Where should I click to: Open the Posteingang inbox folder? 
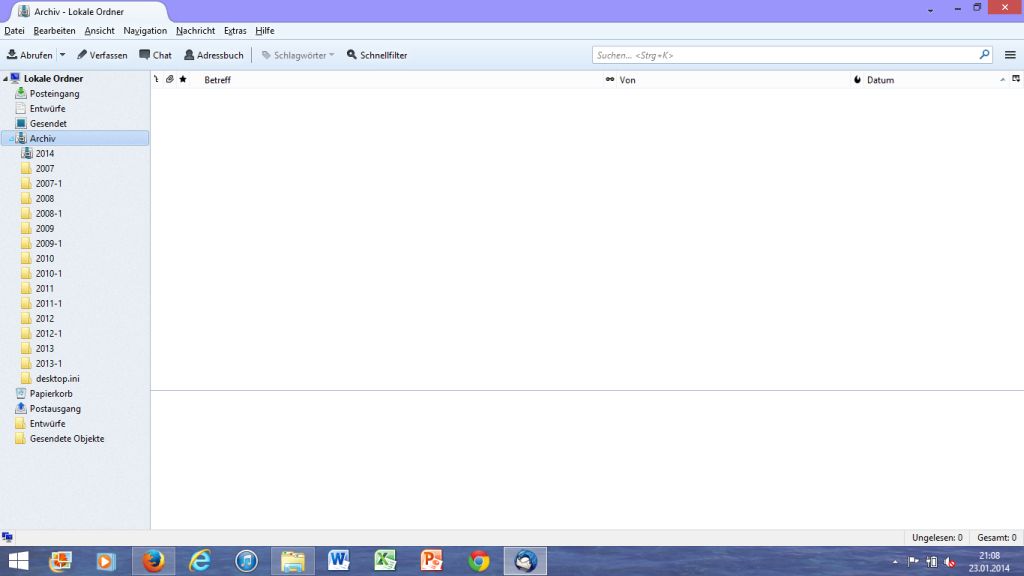(x=54, y=93)
